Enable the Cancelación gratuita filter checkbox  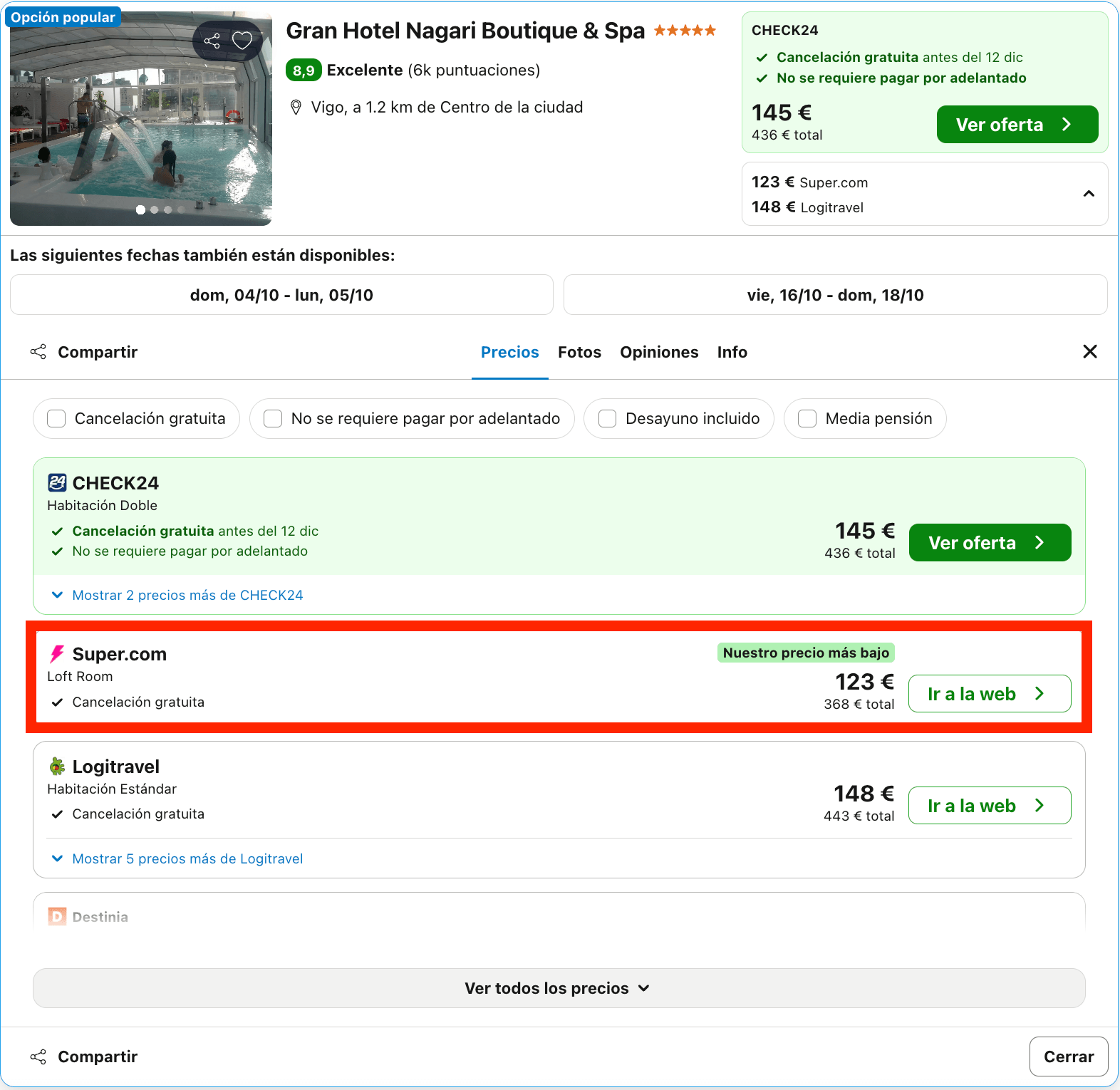click(56, 419)
